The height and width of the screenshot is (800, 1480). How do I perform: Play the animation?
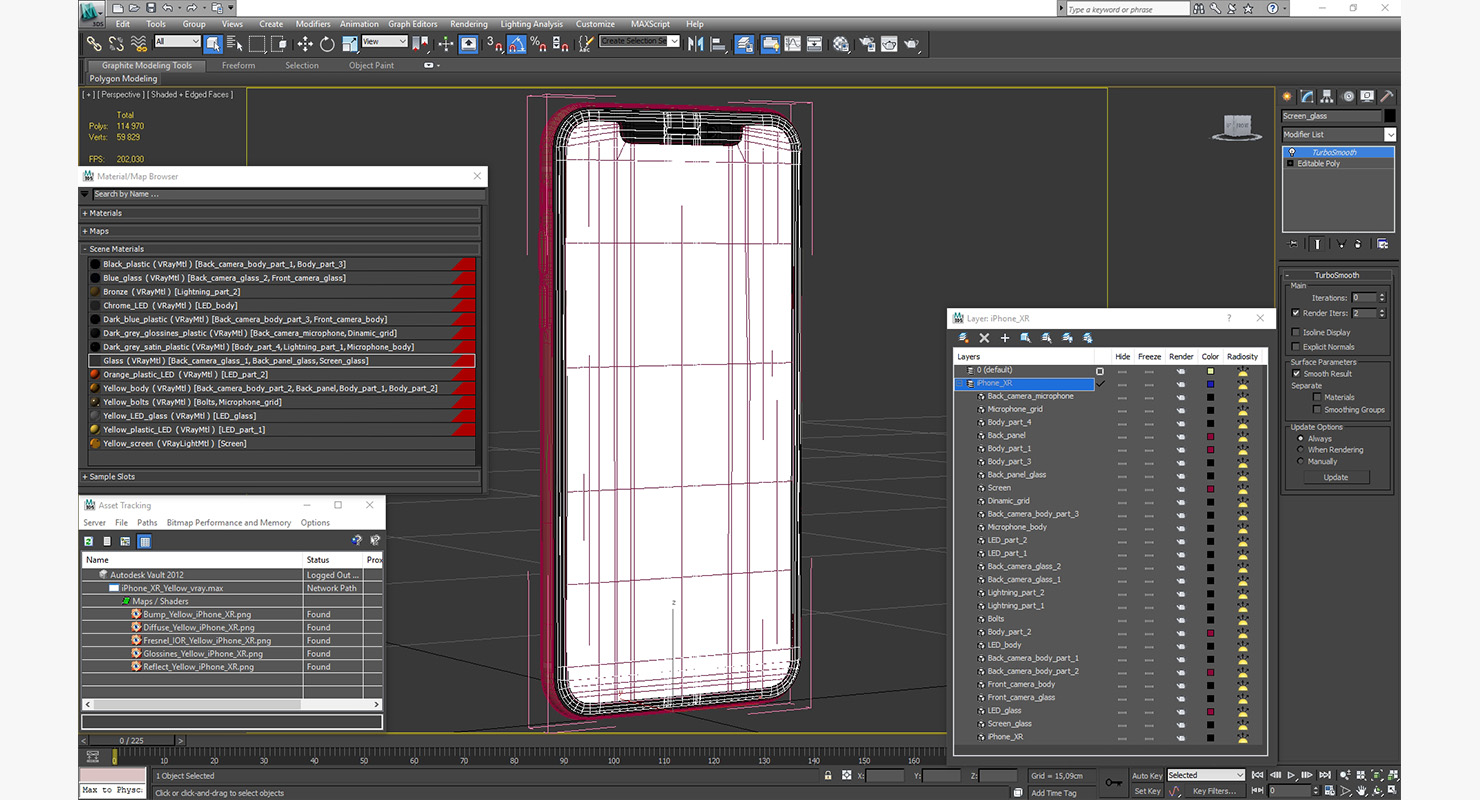click(x=1291, y=775)
